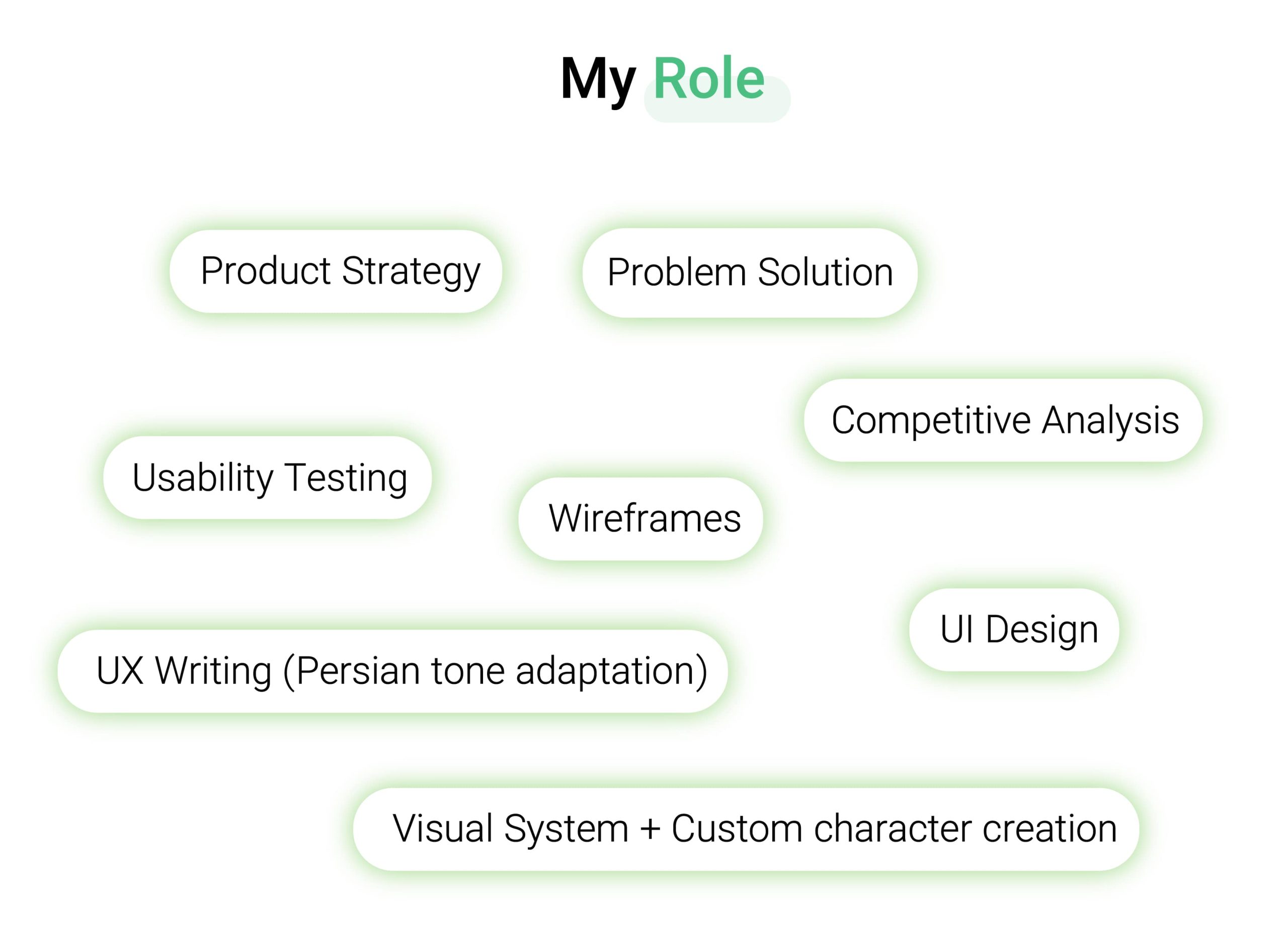
Task: Click the Competitive Analysis pill
Action: point(1003,420)
